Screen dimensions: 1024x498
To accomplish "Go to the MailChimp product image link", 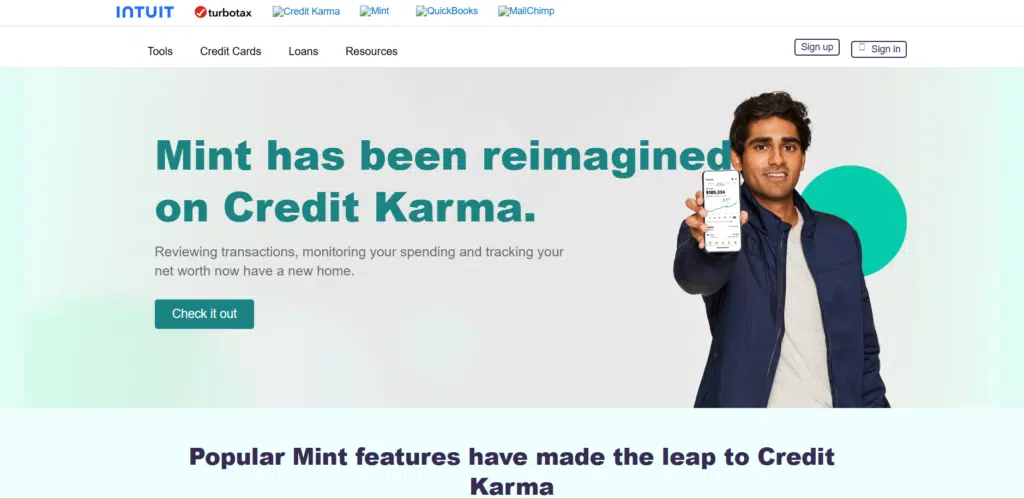I will [526, 11].
